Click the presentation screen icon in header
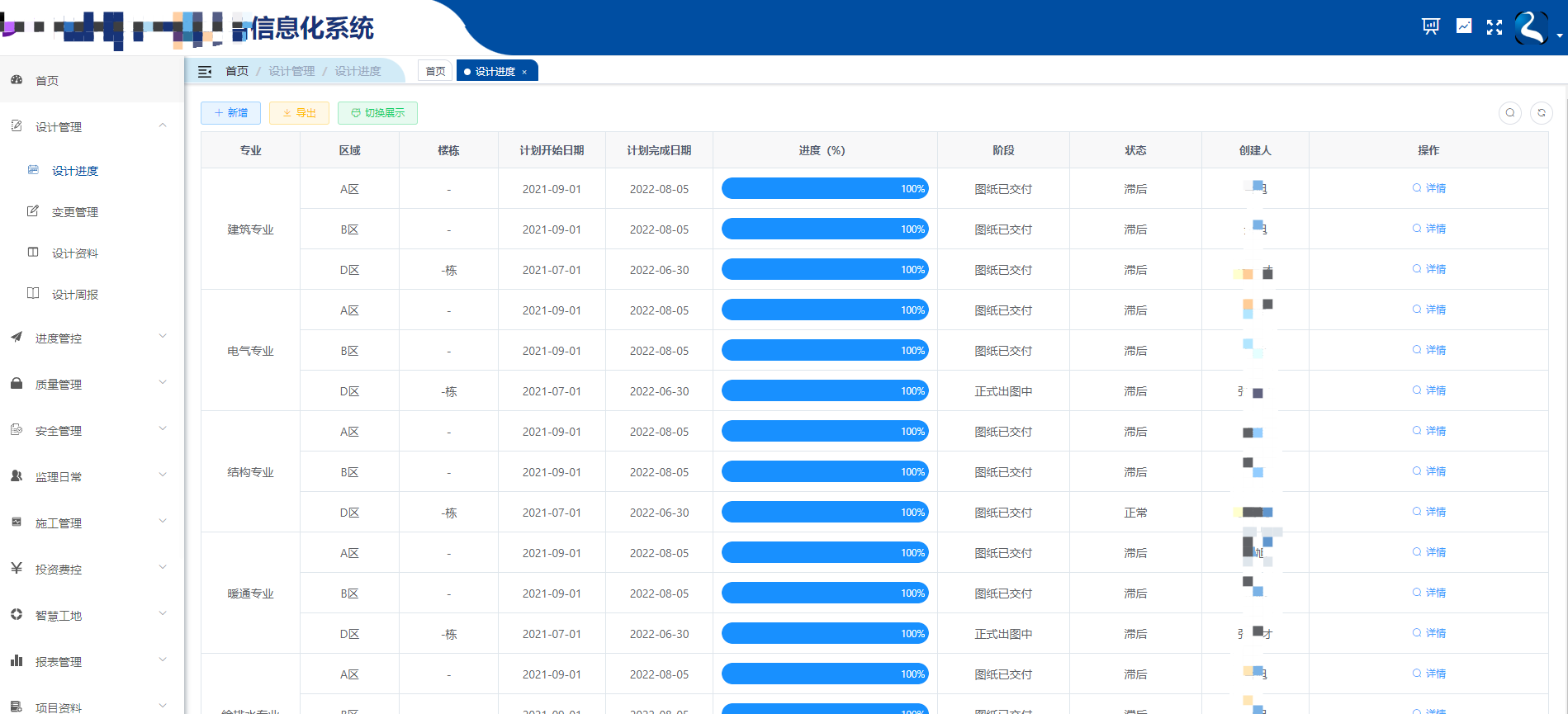 click(x=1431, y=26)
